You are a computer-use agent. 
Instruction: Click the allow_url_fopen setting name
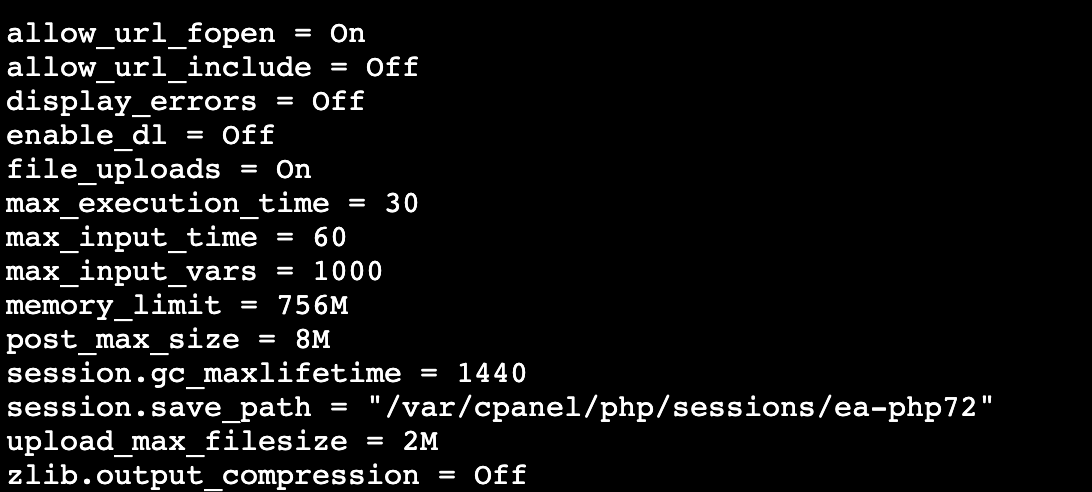(140, 33)
